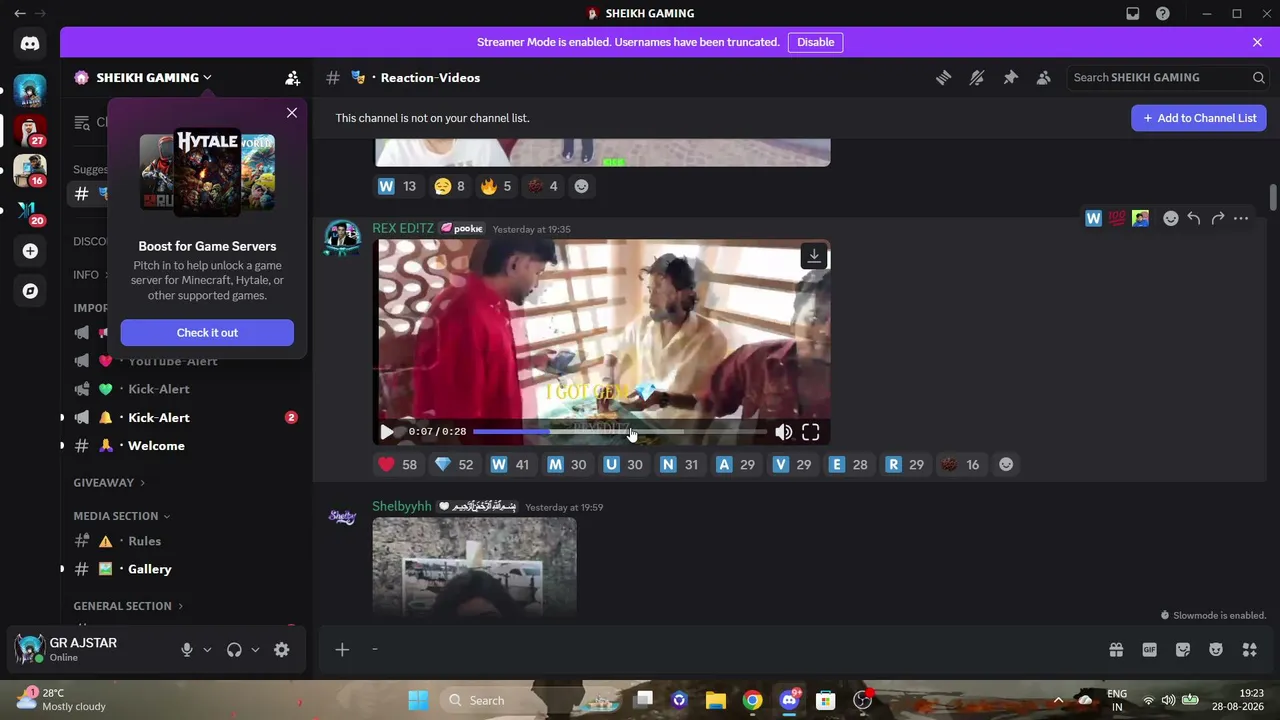Toggle the W reaction with 41
Viewport: 1280px width, 720px height.
coord(510,464)
